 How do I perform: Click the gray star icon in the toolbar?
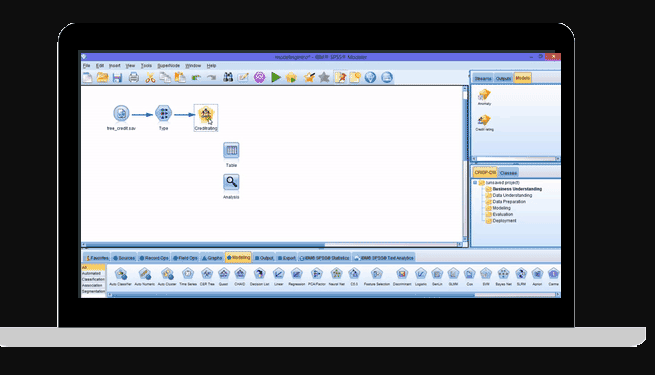(x=324, y=77)
